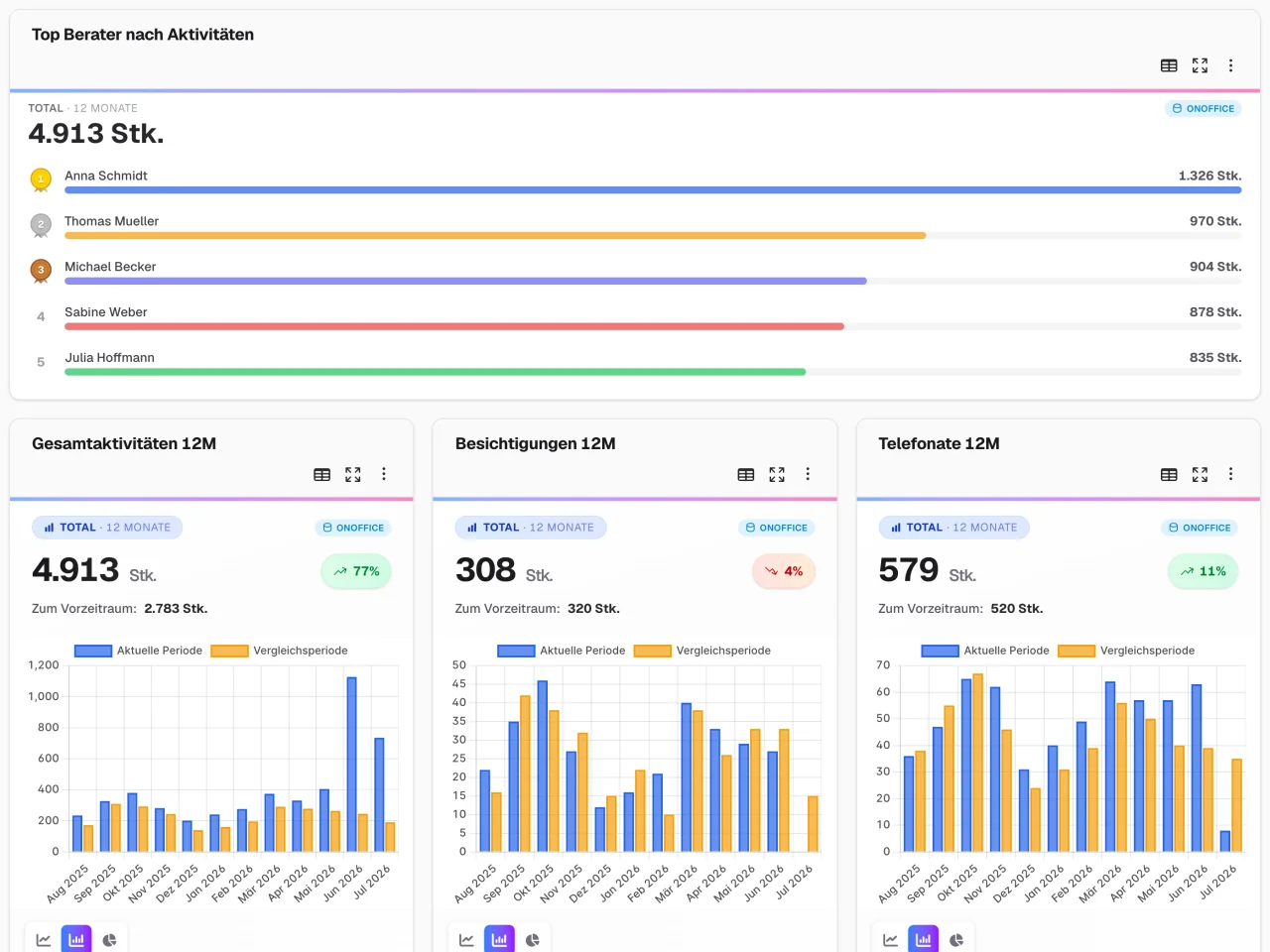Viewport: 1270px width, 952px height.
Task: Click the 11% growth badge
Action: click(1204, 571)
